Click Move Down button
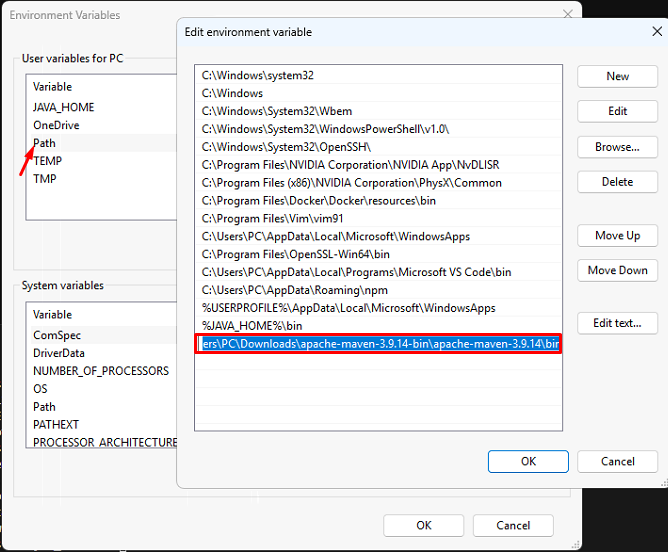The height and width of the screenshot is (552, 668). pos(617,270)
